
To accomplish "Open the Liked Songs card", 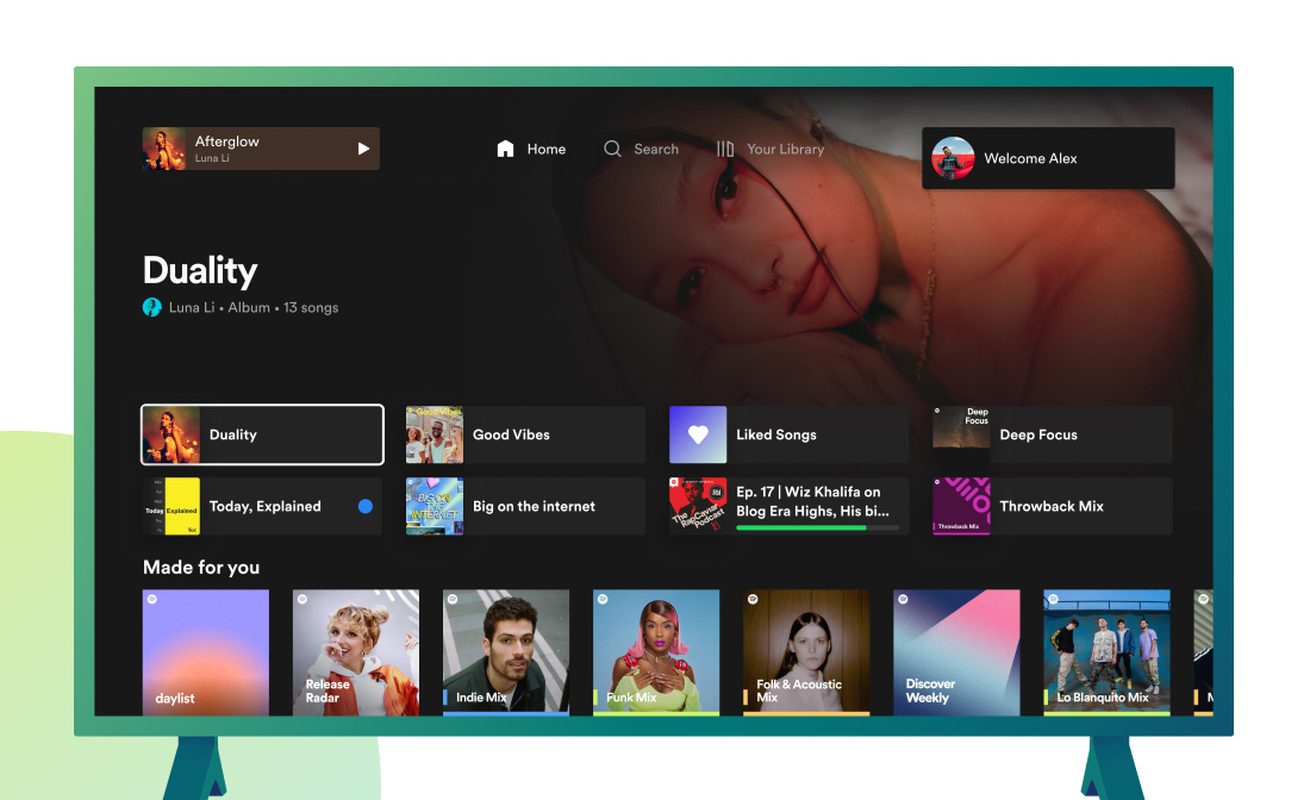I will pos(789,435).
